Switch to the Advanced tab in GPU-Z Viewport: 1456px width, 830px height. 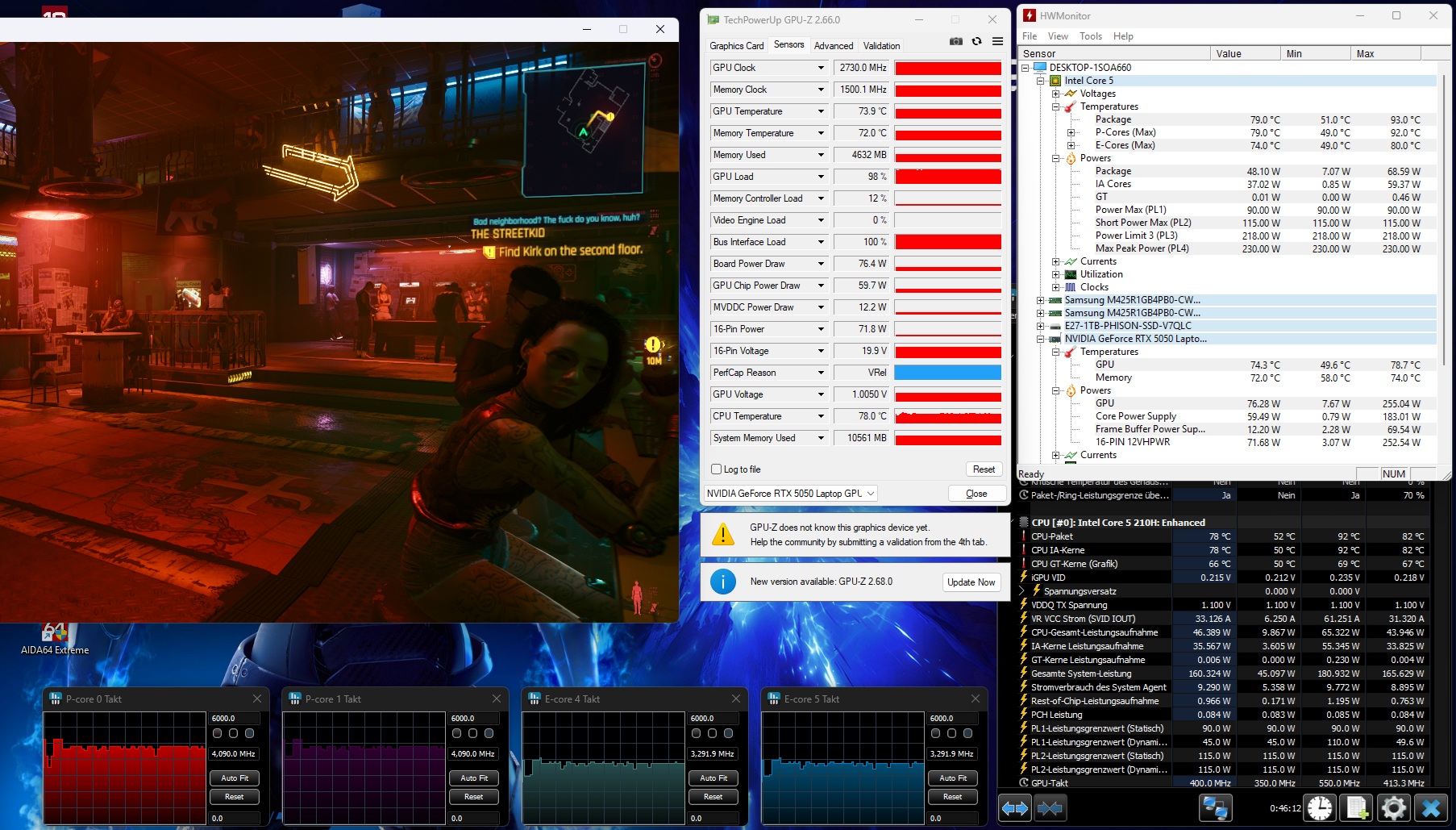pos(833,46)
